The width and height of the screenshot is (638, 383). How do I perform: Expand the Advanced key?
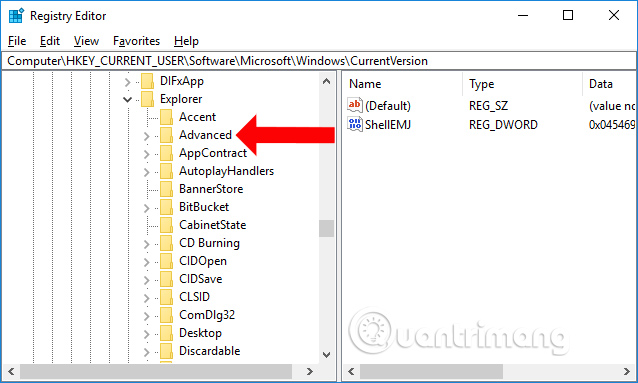point(146,136)
